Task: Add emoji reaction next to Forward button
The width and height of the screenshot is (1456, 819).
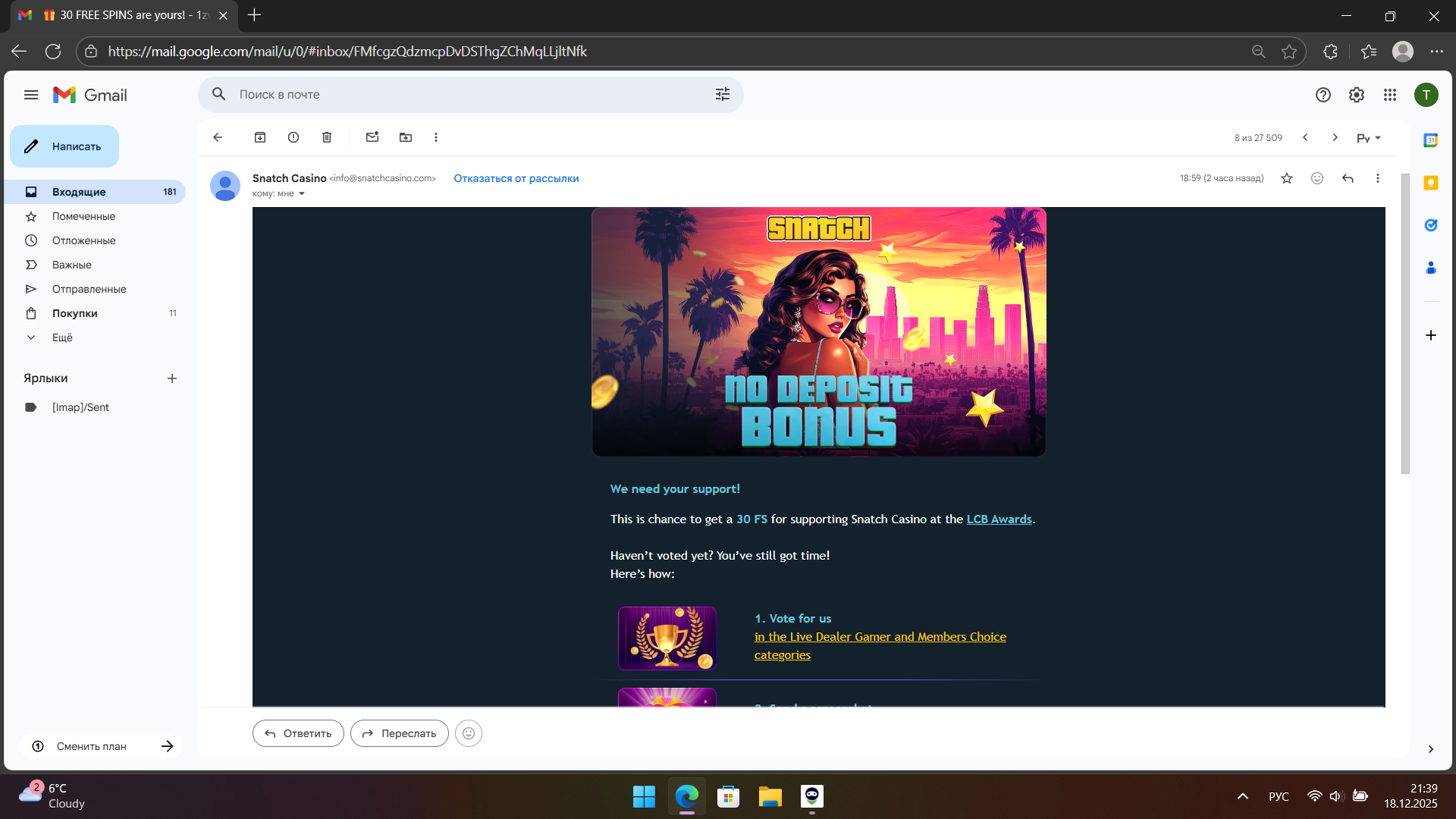Action: 469,733
